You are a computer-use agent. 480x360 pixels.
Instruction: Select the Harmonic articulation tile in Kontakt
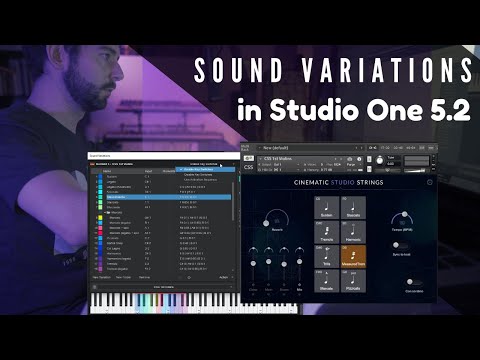(x=353, y=232)
